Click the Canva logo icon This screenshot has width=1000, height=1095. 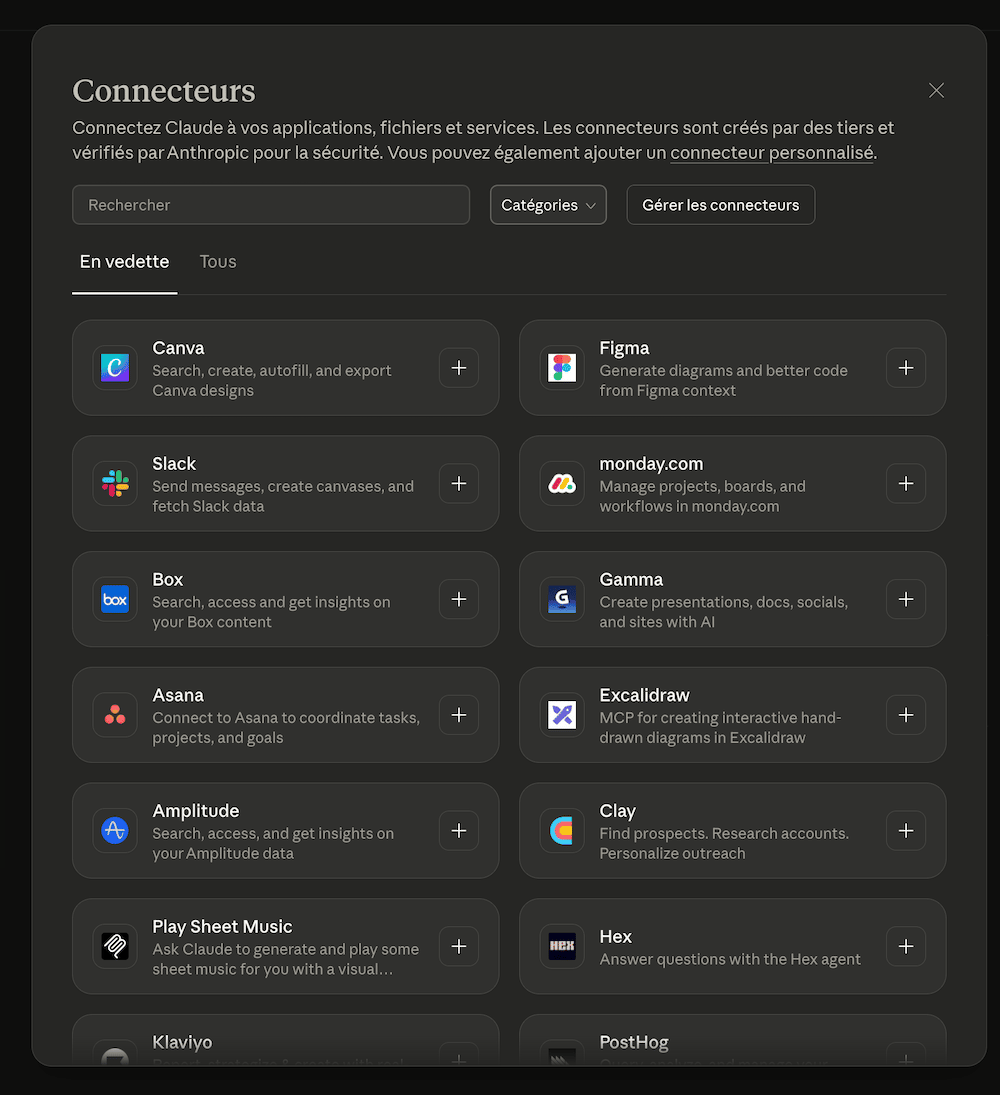pos(115,368)
